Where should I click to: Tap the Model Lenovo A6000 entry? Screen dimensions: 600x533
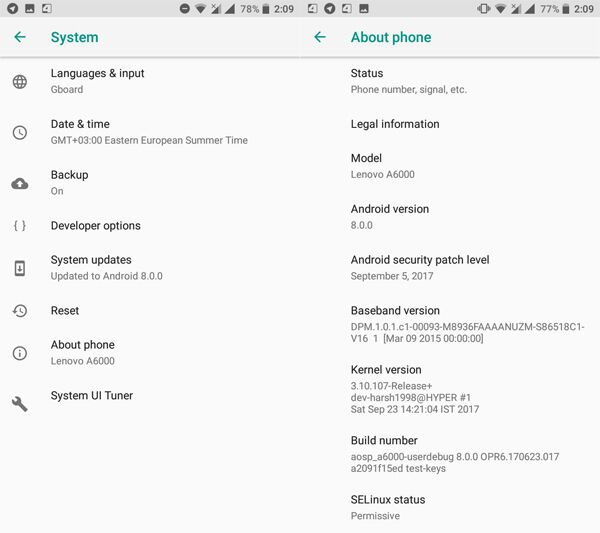coord(450,166)
